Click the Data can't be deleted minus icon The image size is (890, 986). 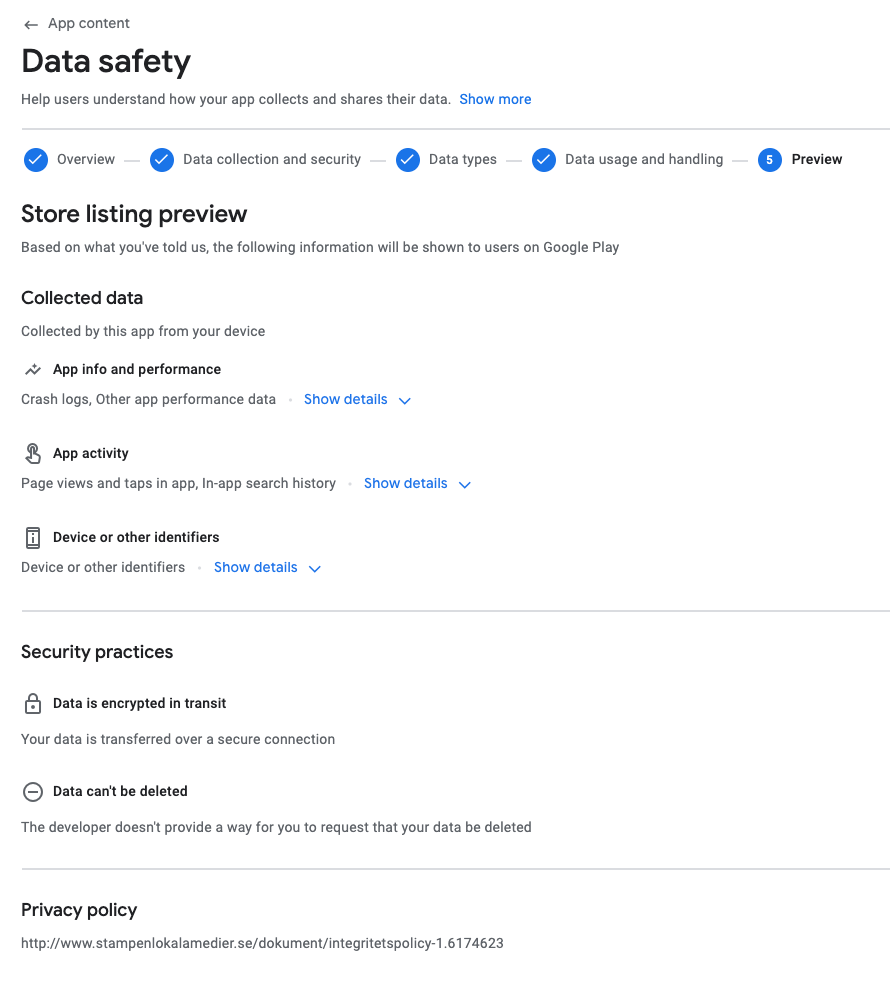[x=33, y=792]
